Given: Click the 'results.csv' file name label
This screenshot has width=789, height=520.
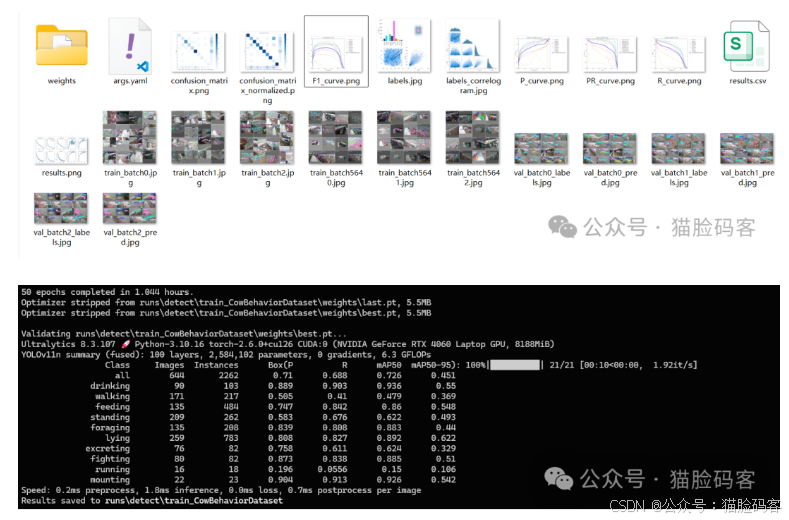Looking at the screenshot, I should point(748,81).
